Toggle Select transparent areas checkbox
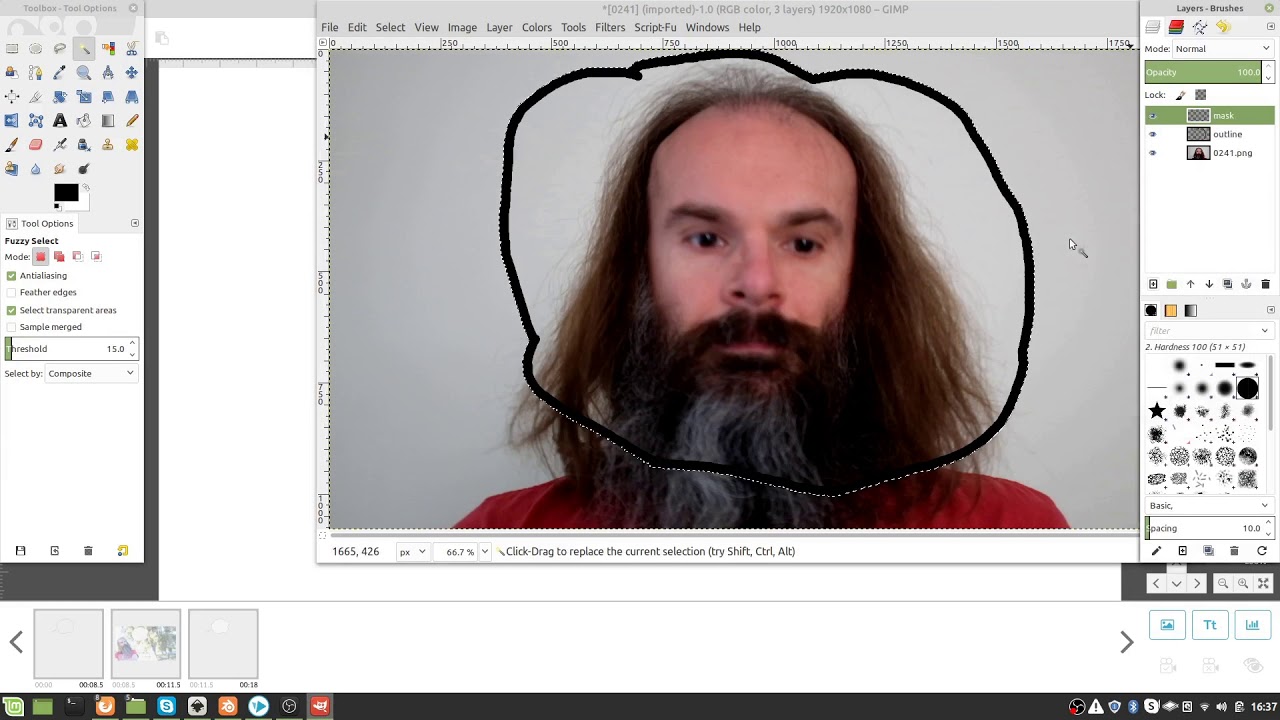Screen dimensions: 1280x720 click(11, 310)
